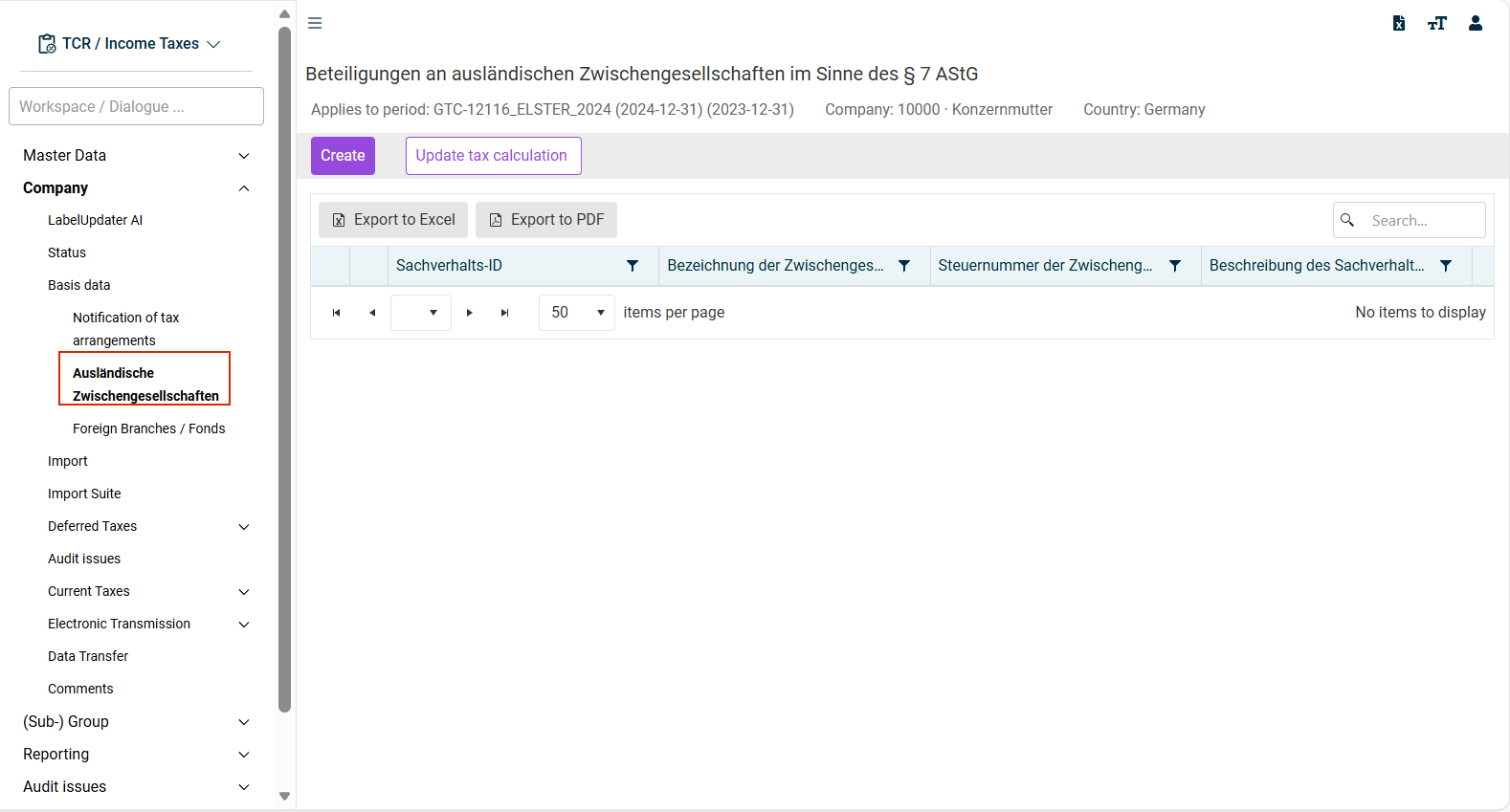
Task: Expand the Master Data section
Action: pos(244,156)
